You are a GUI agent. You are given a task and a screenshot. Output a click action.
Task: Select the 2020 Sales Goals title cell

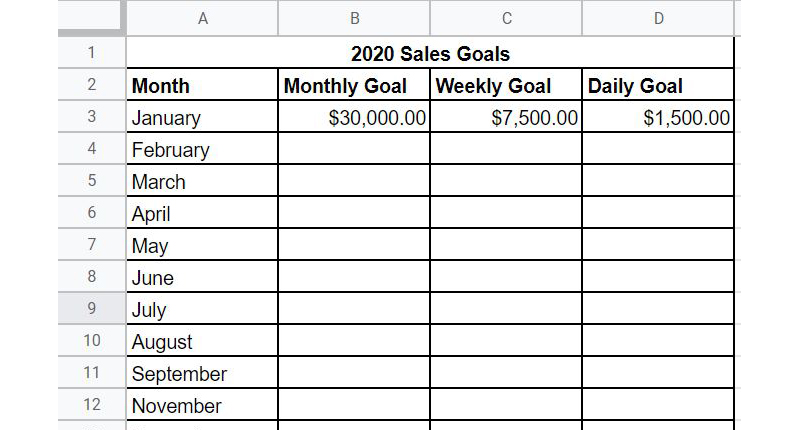click(430, 53)
